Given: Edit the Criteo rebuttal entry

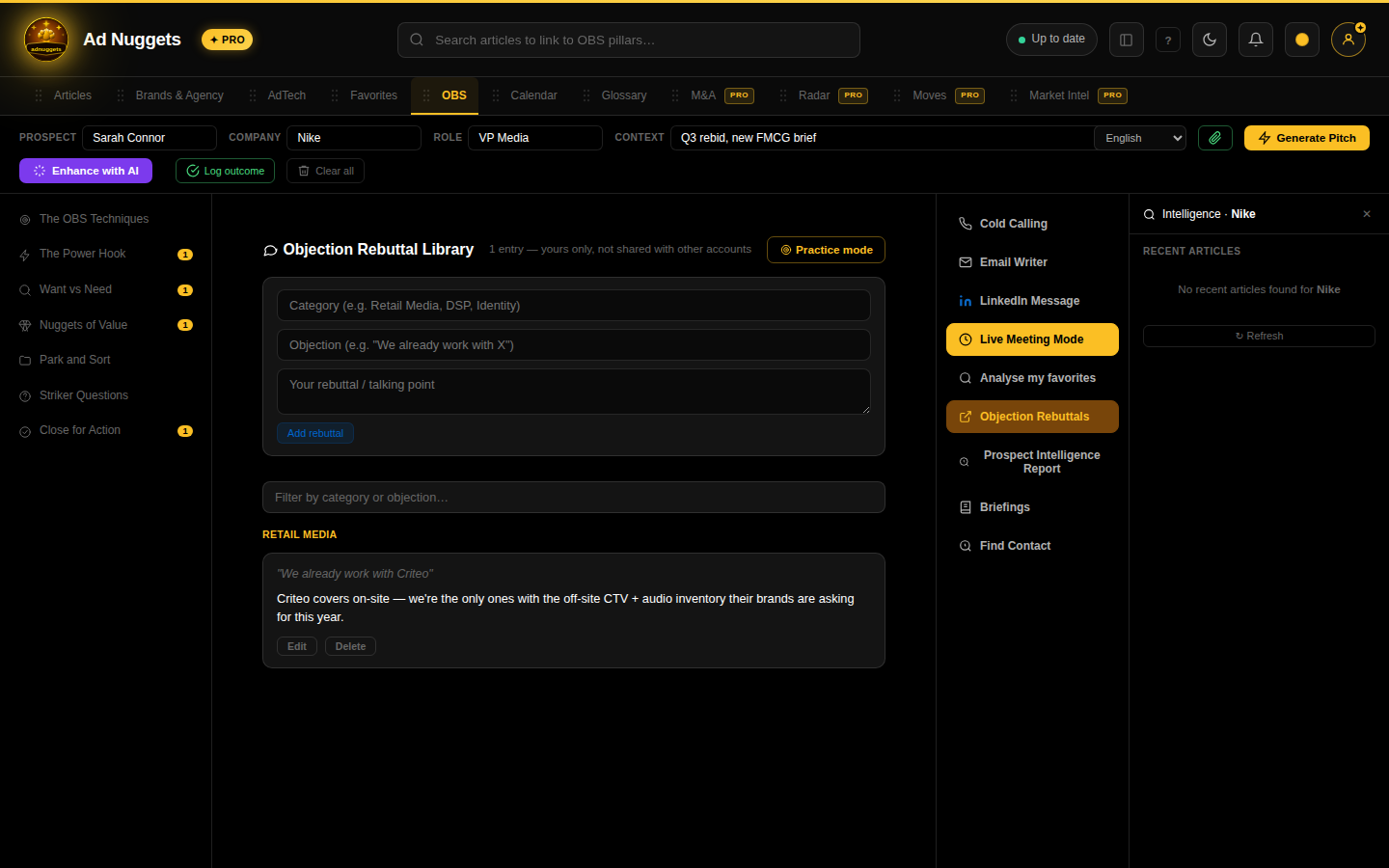Looking at the screenshot, I should click(x=297, y=646).
